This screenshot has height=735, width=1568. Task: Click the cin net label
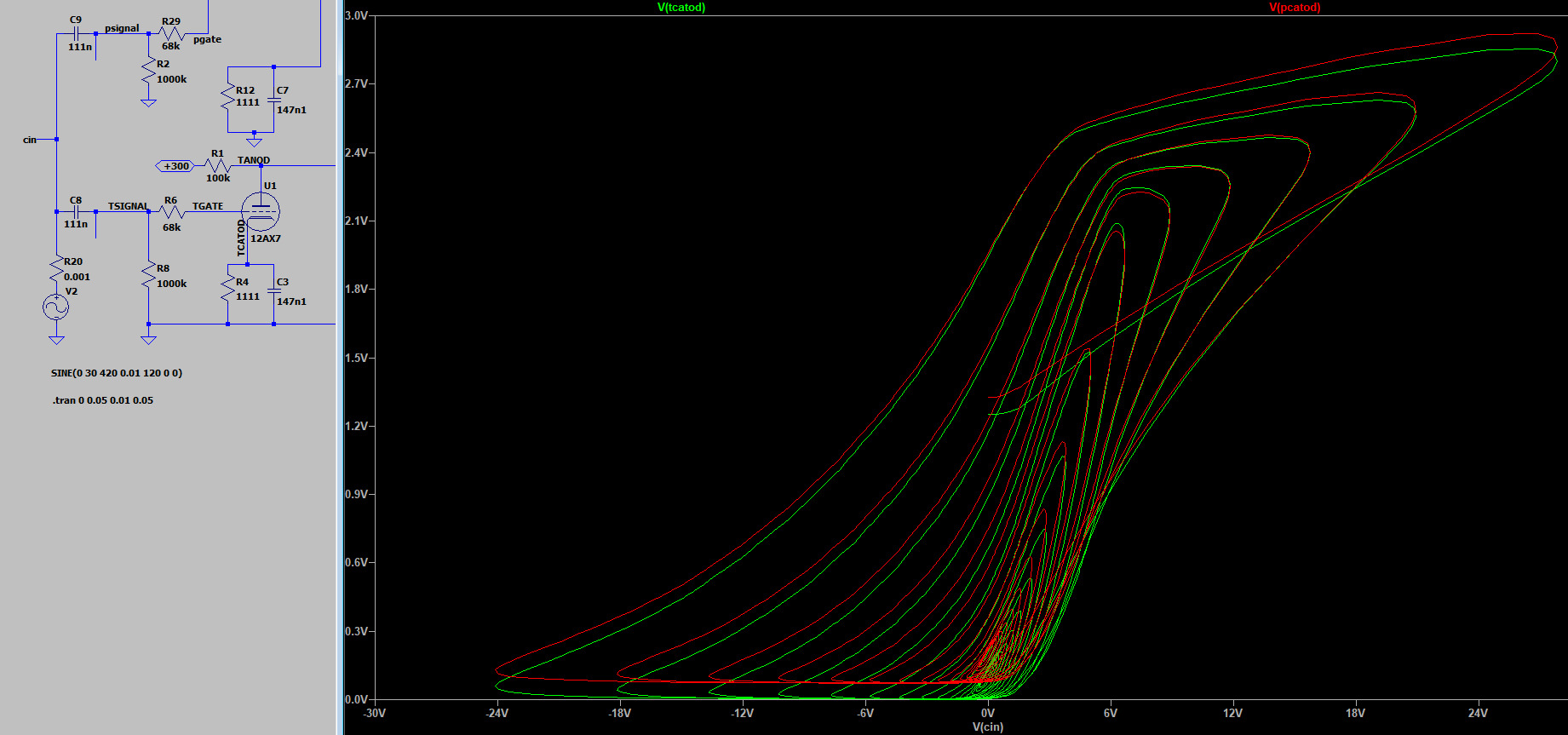pos(30,140)
